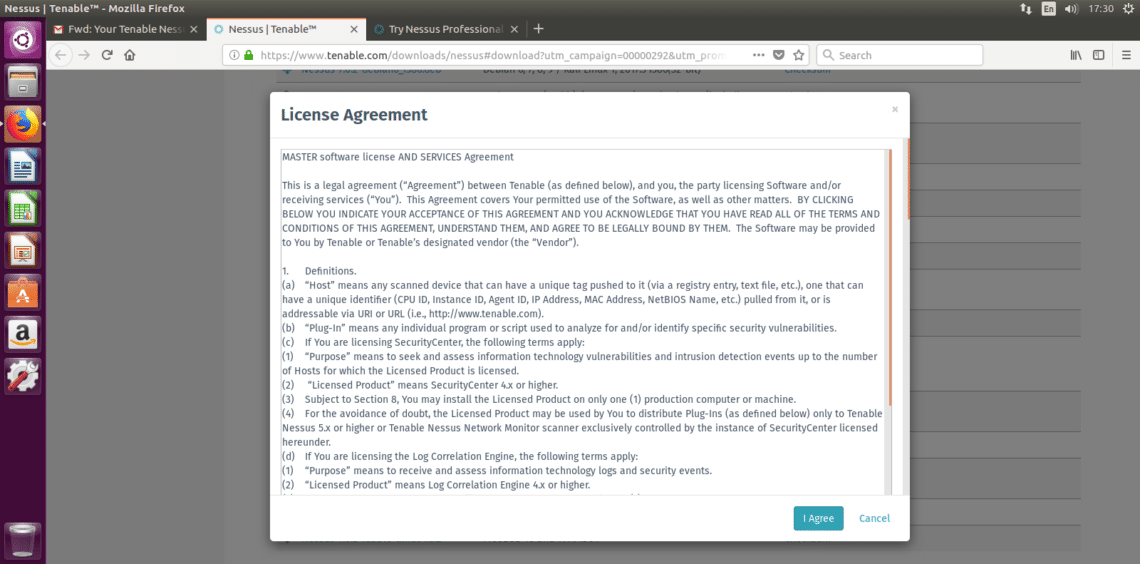Click the 17:30 clock in panel

click(x=1101, y=9)
